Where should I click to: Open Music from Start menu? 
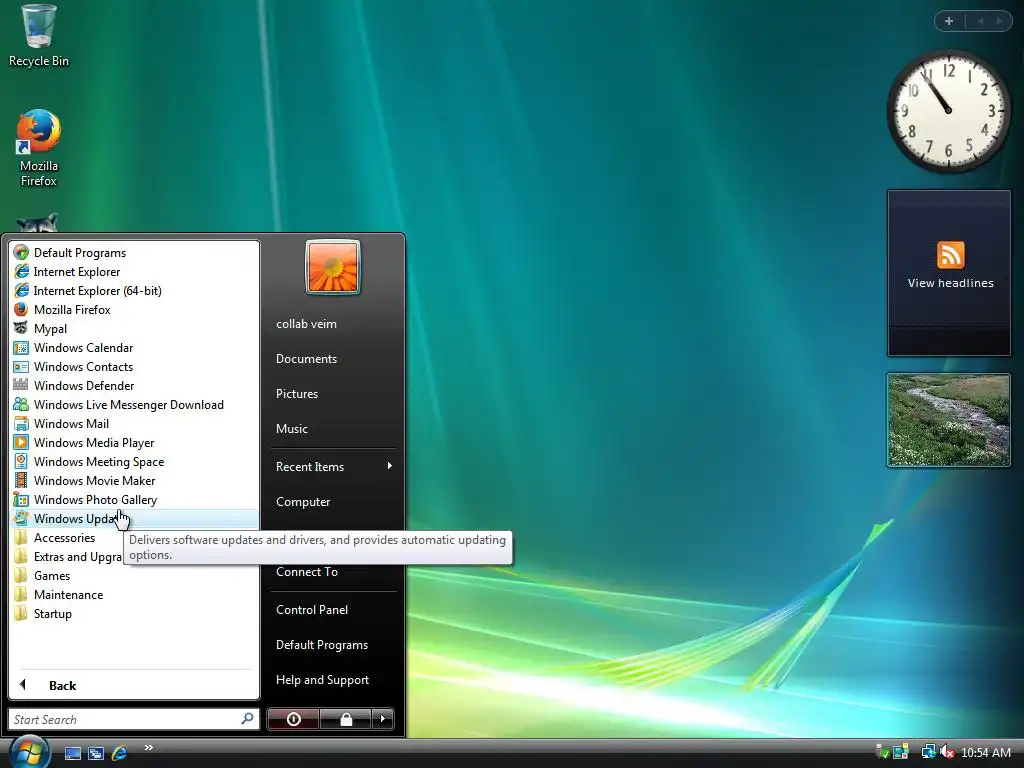coord(333,428)
